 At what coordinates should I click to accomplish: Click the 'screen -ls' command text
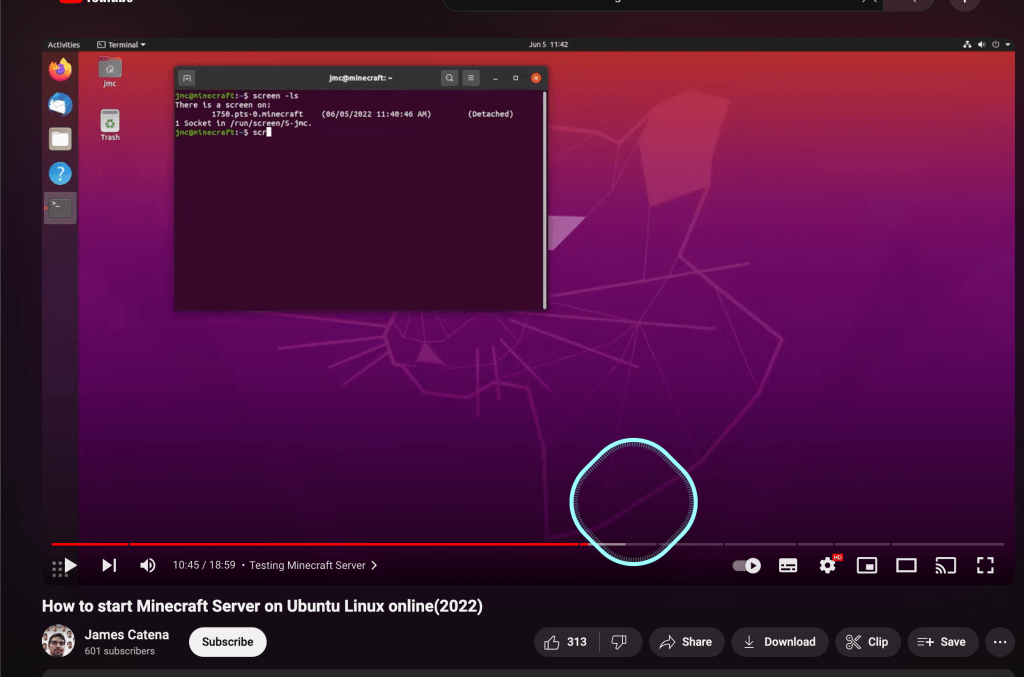[276, 96]
